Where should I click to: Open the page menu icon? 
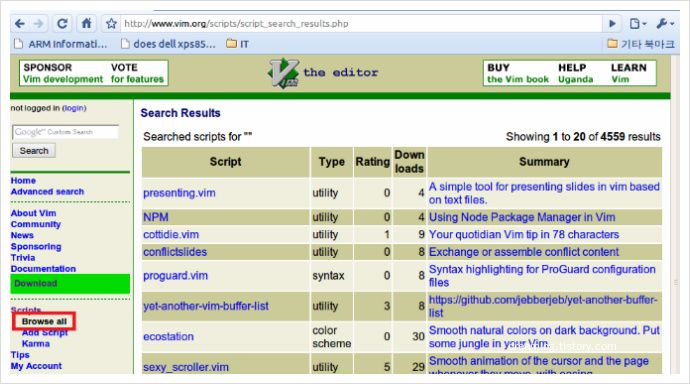tap(637, 23)
